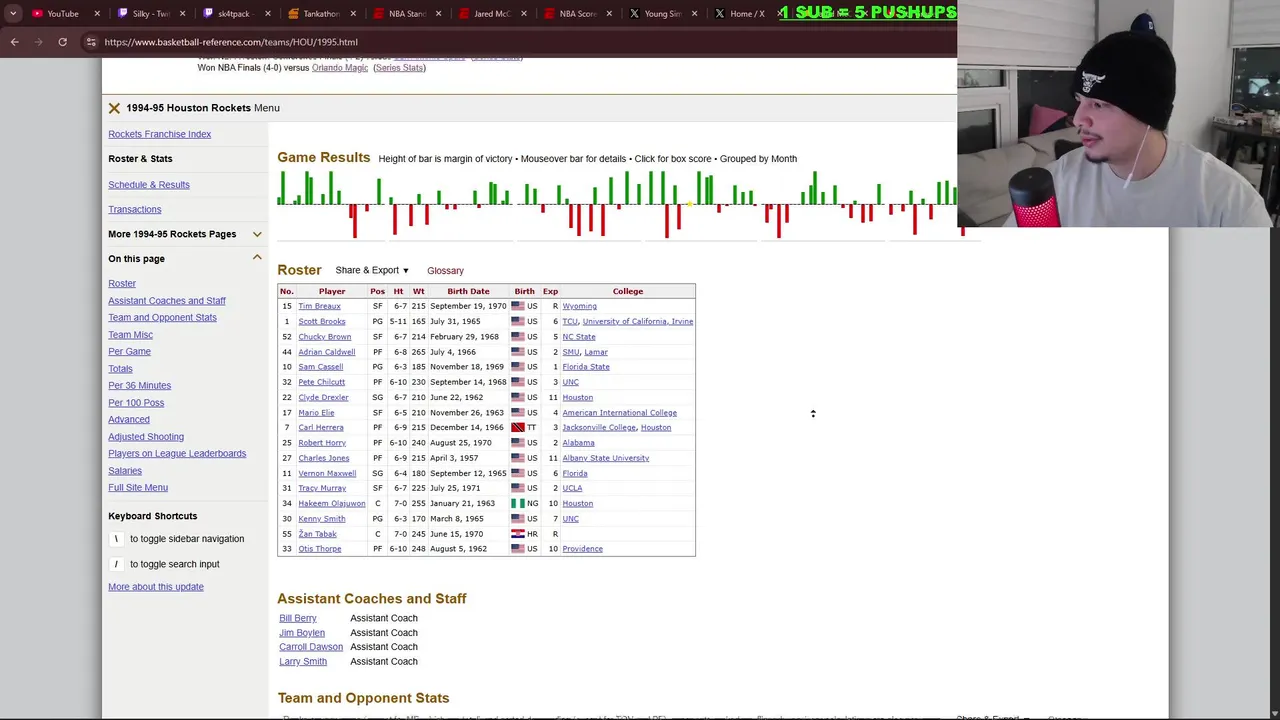The height and width of the screenshot is (720, 1280).
Task: Open Kenny Smith player page
Action: click(321, 519)
